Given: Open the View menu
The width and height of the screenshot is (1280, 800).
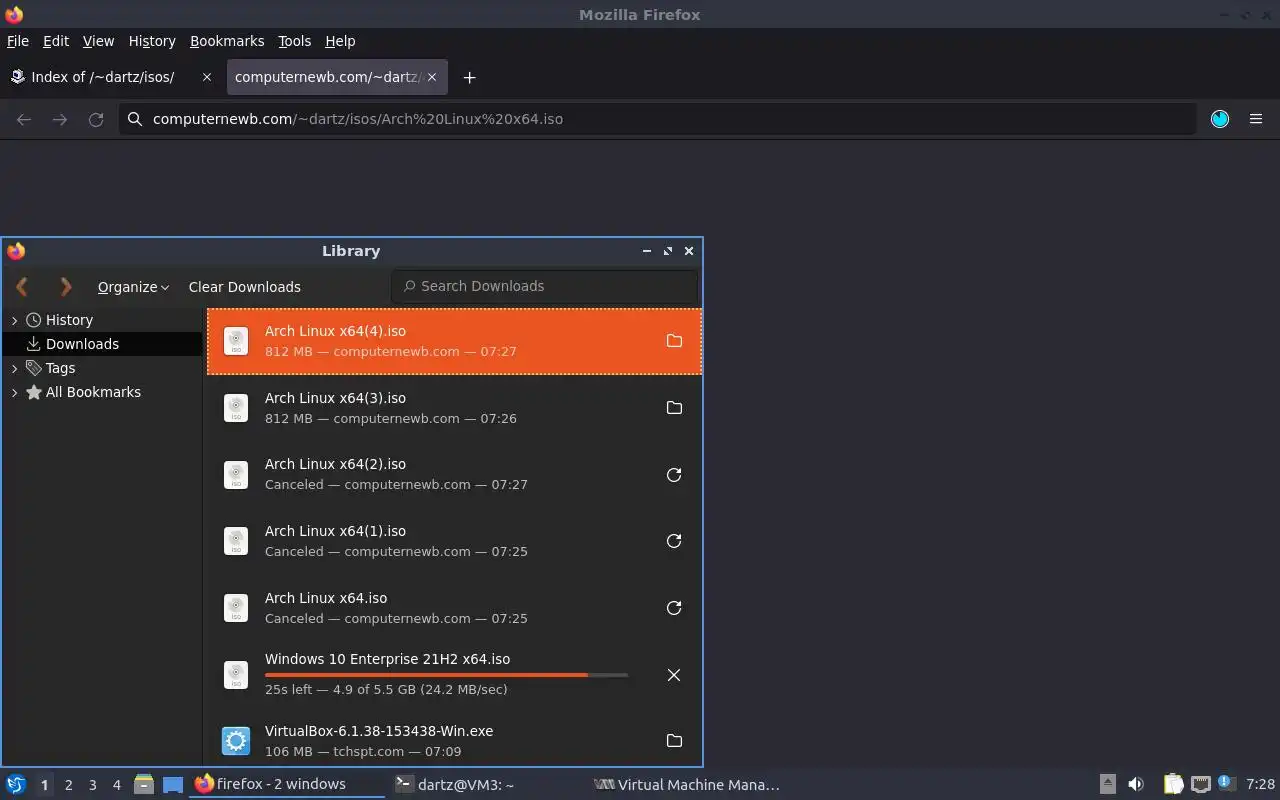Looking at the screenshot, I should pyautogui.click(x=98, y=41).
